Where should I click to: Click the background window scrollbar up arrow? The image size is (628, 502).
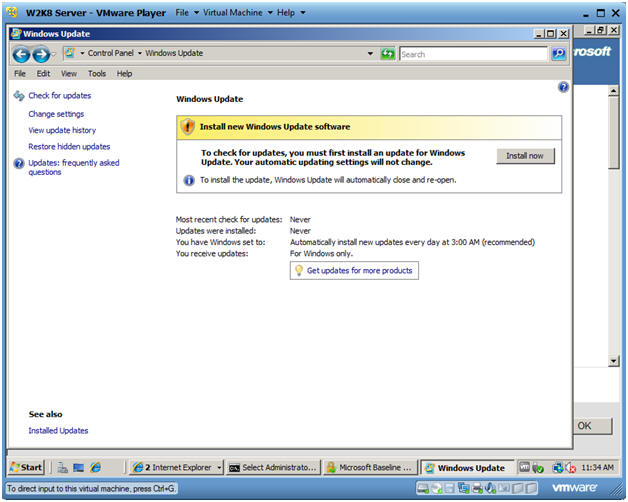613,91
